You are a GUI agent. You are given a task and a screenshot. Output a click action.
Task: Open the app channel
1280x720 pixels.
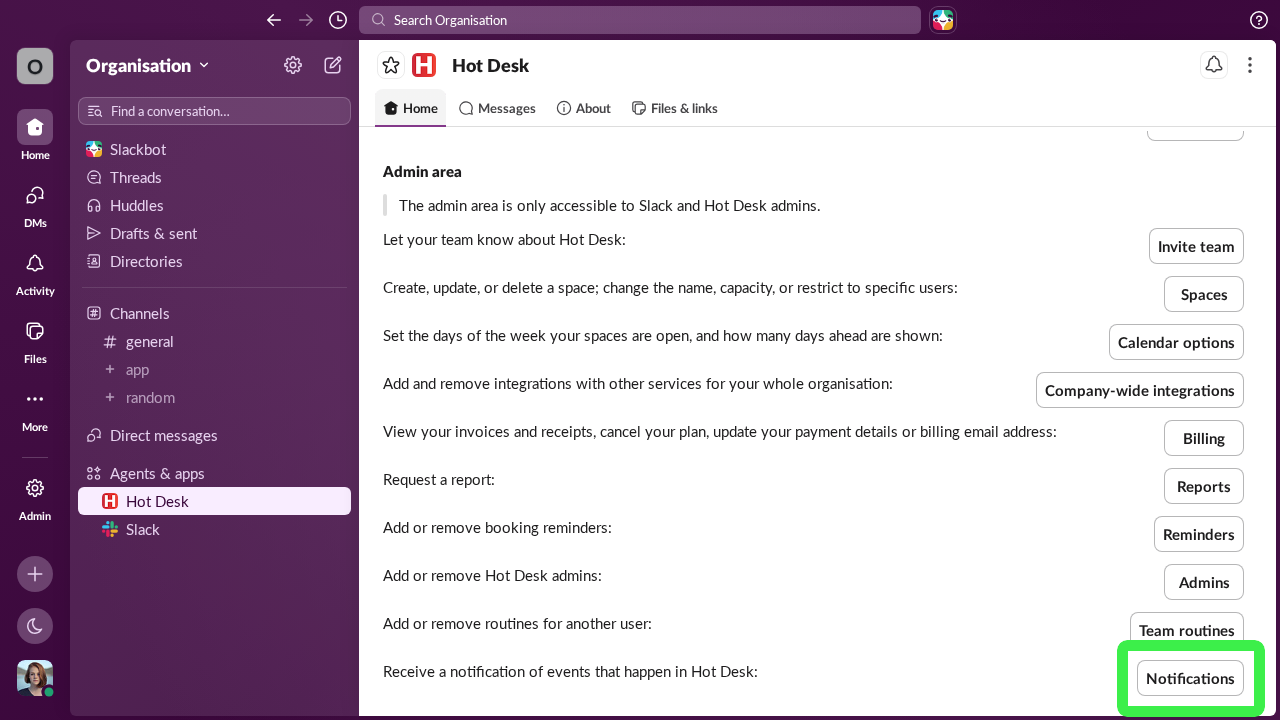214,369
